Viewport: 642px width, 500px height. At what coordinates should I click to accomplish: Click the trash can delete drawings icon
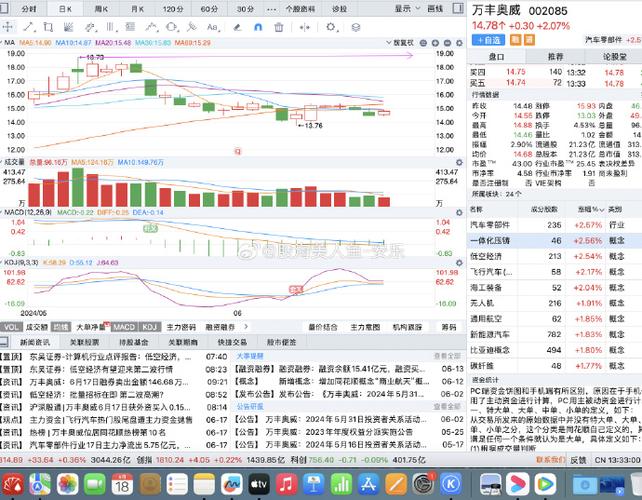click(279, 27)
